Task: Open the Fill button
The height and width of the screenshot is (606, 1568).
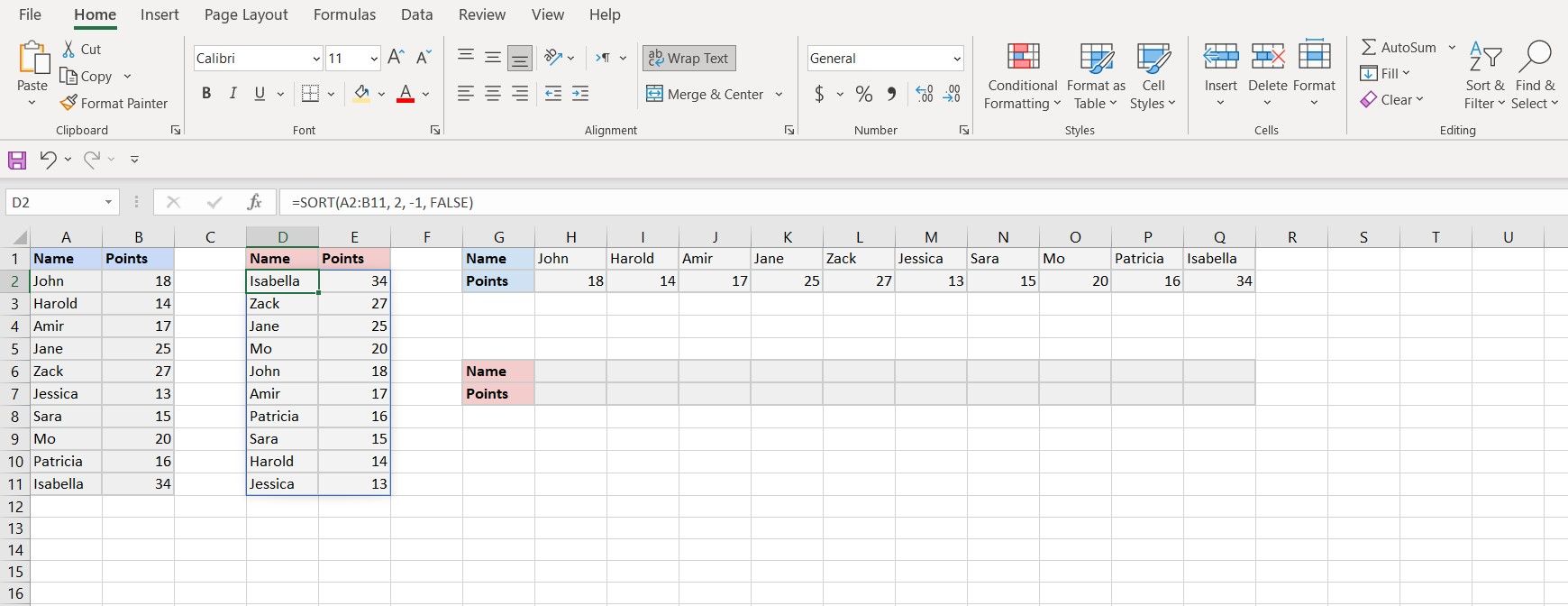Action: click(x=1385, y=73)
